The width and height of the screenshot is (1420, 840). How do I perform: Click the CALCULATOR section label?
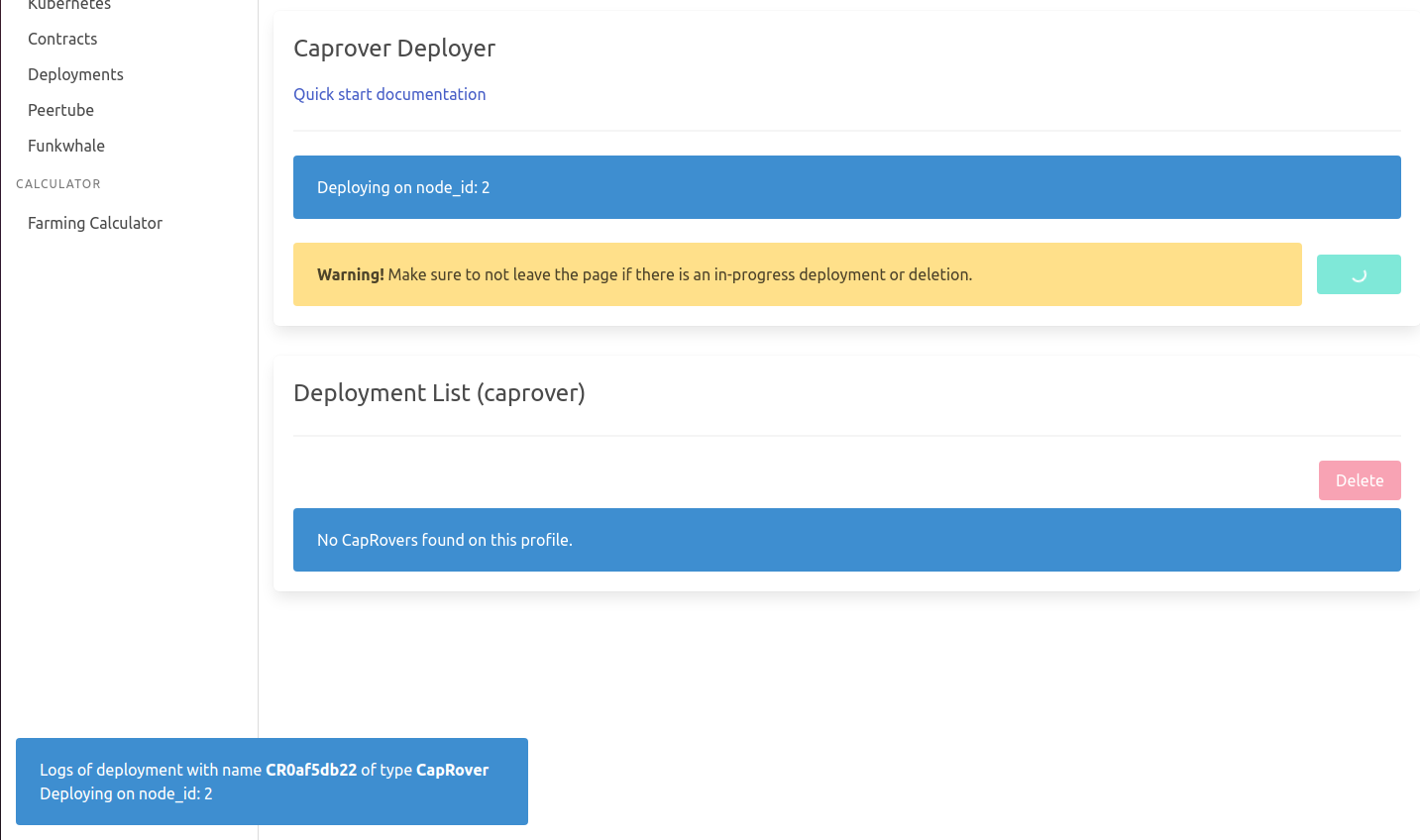coord(58,184)
